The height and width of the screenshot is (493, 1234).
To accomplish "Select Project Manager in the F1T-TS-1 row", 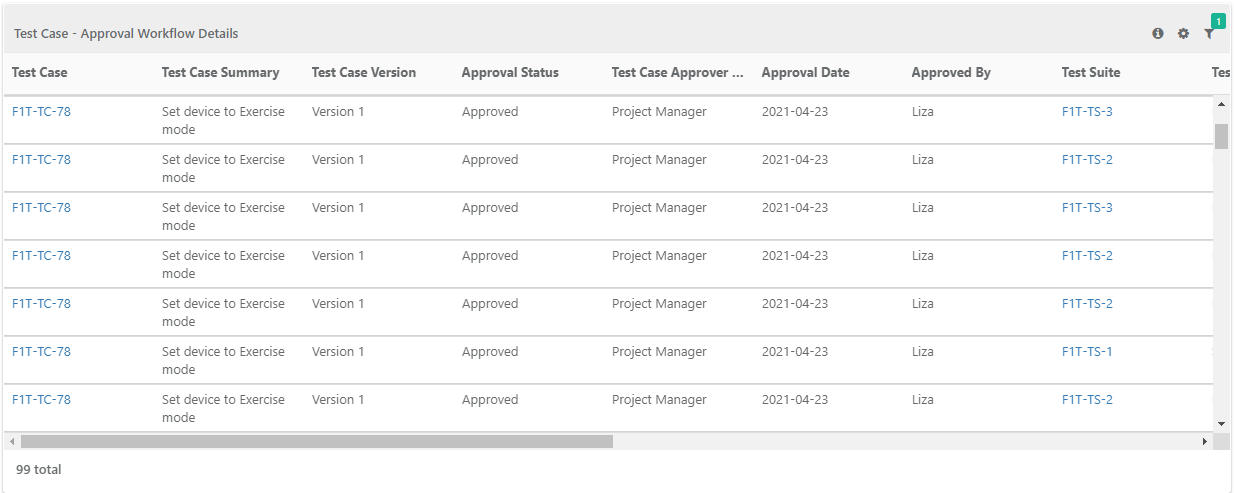I will [x=659, y=351].
